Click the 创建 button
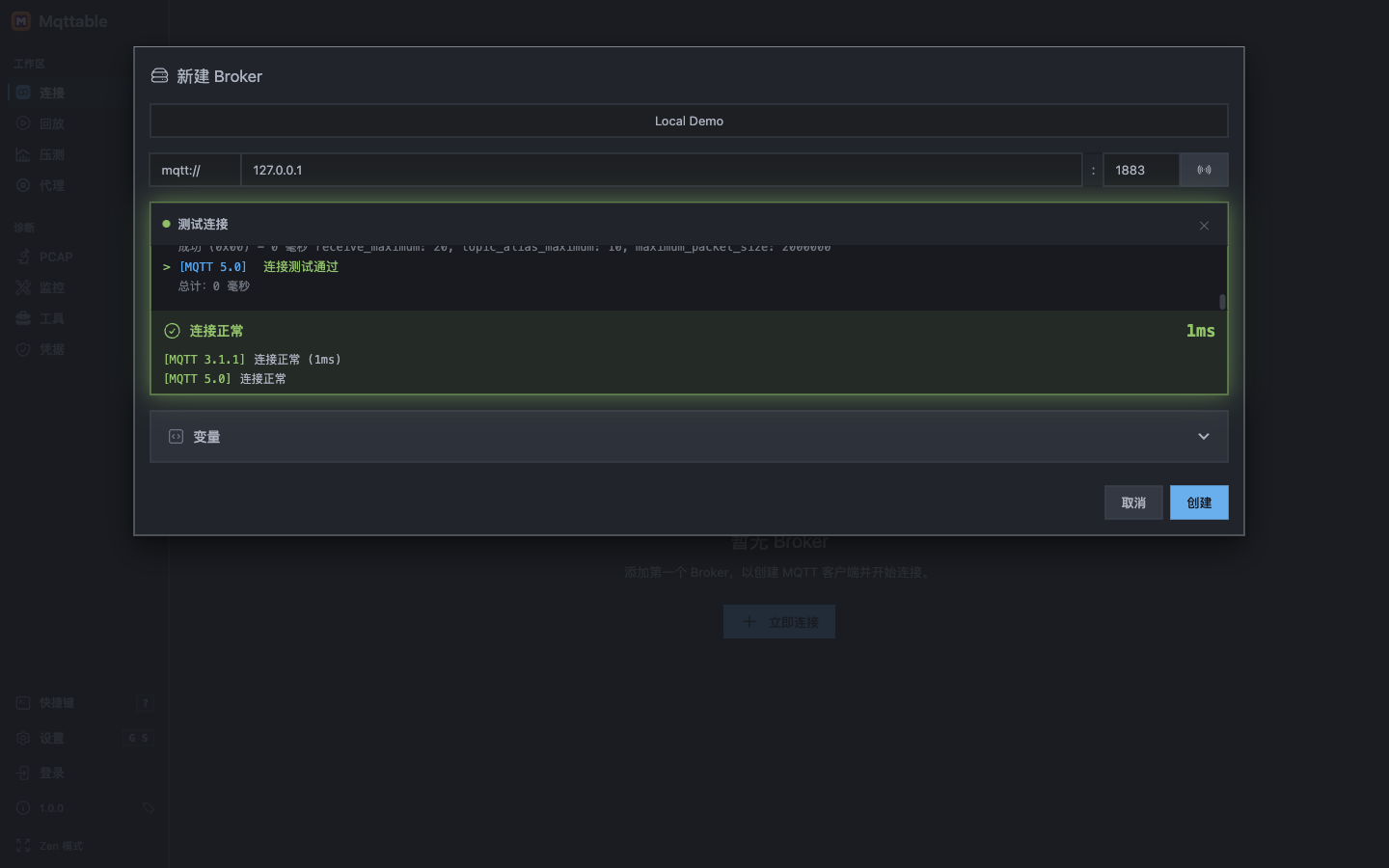The width and height of the screenshot is (1389, 868). [1199, 502]
